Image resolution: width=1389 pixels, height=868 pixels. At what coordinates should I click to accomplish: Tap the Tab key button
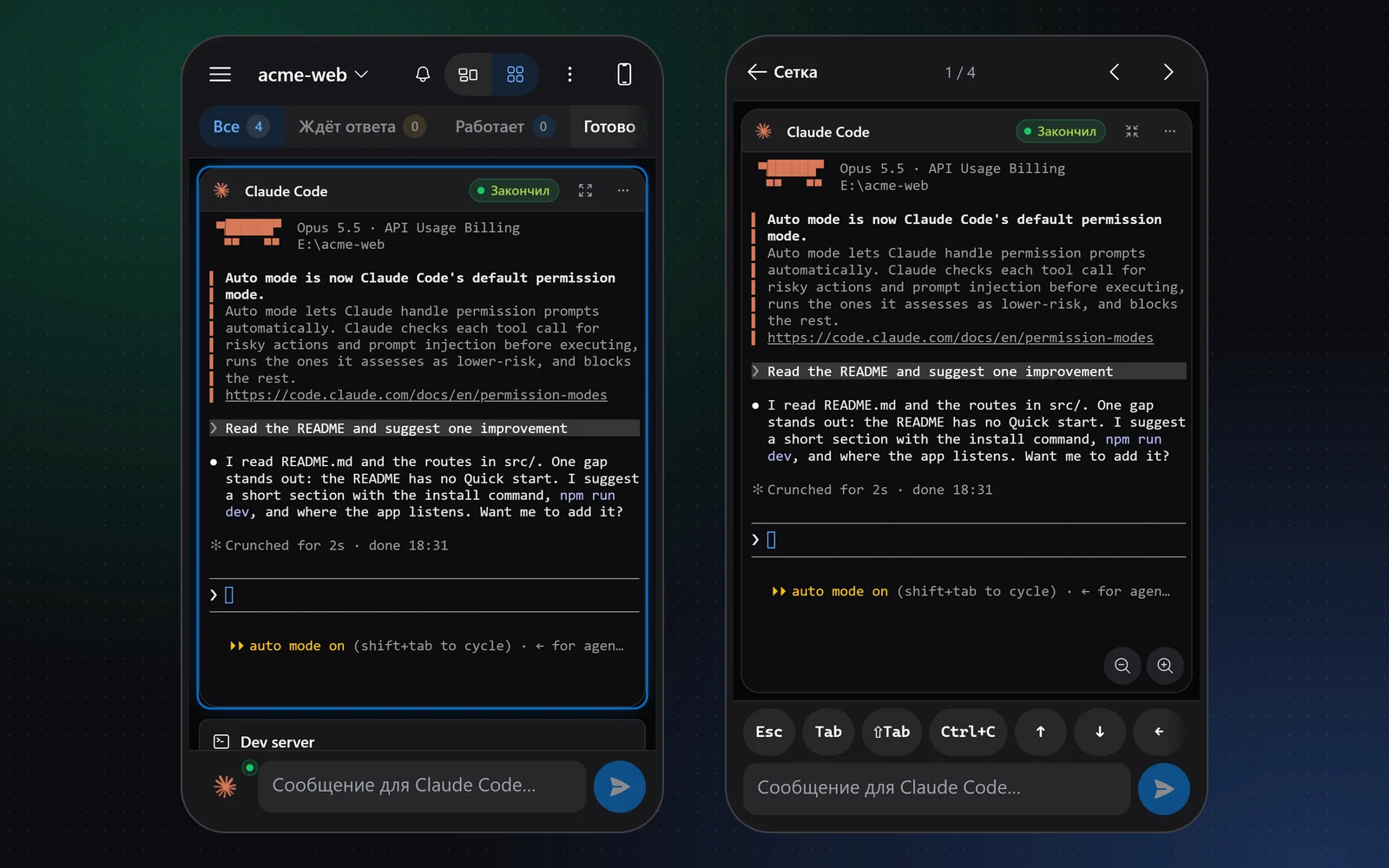[x=828, y=732]
